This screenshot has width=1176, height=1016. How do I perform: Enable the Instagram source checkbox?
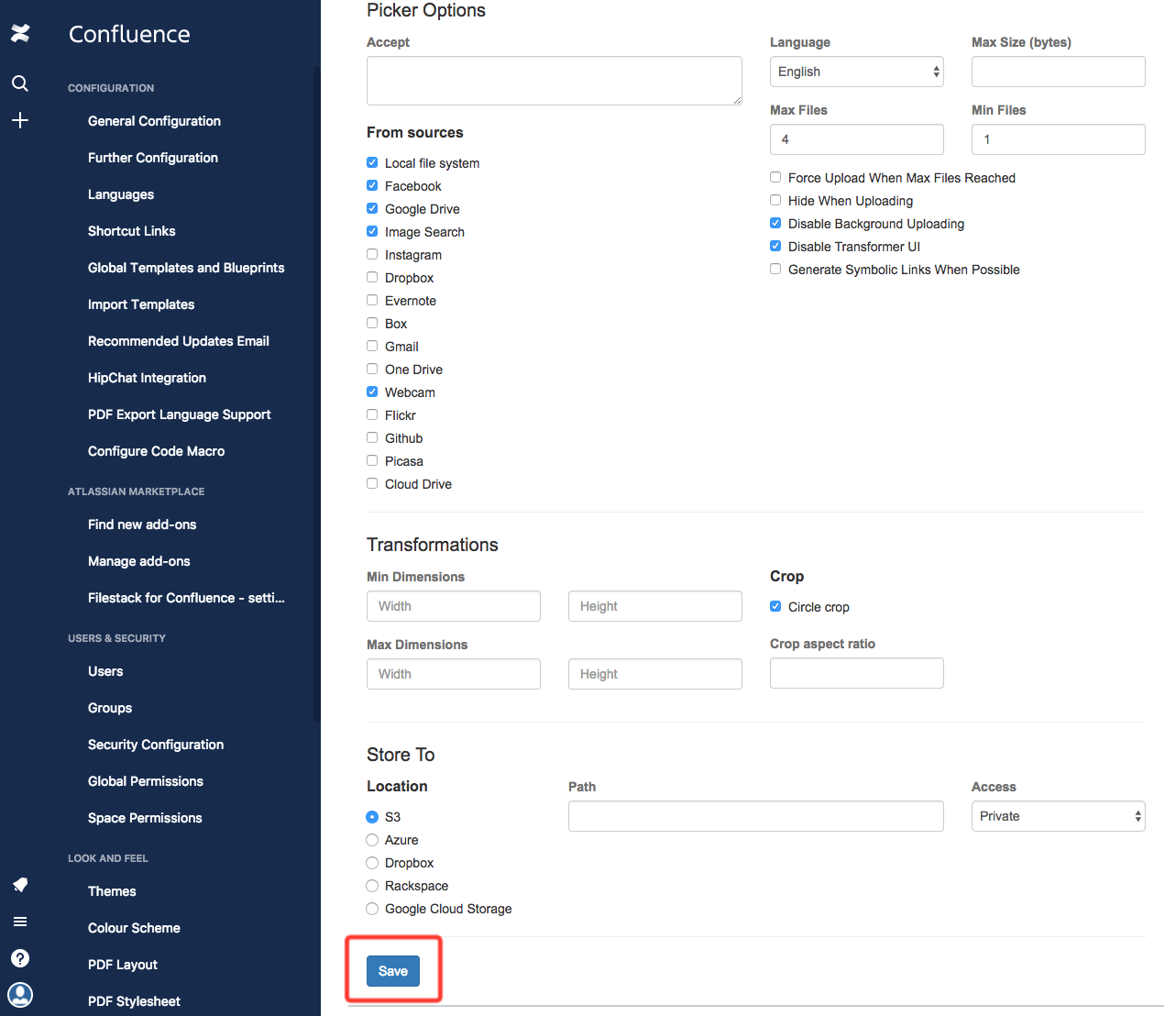click(372, 254)
